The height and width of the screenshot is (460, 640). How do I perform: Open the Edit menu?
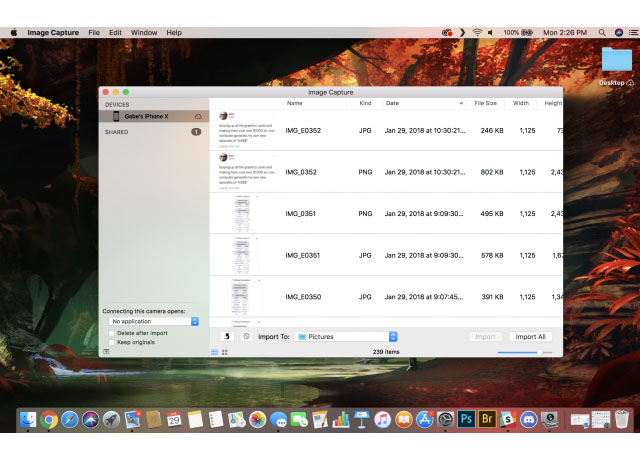116,32
